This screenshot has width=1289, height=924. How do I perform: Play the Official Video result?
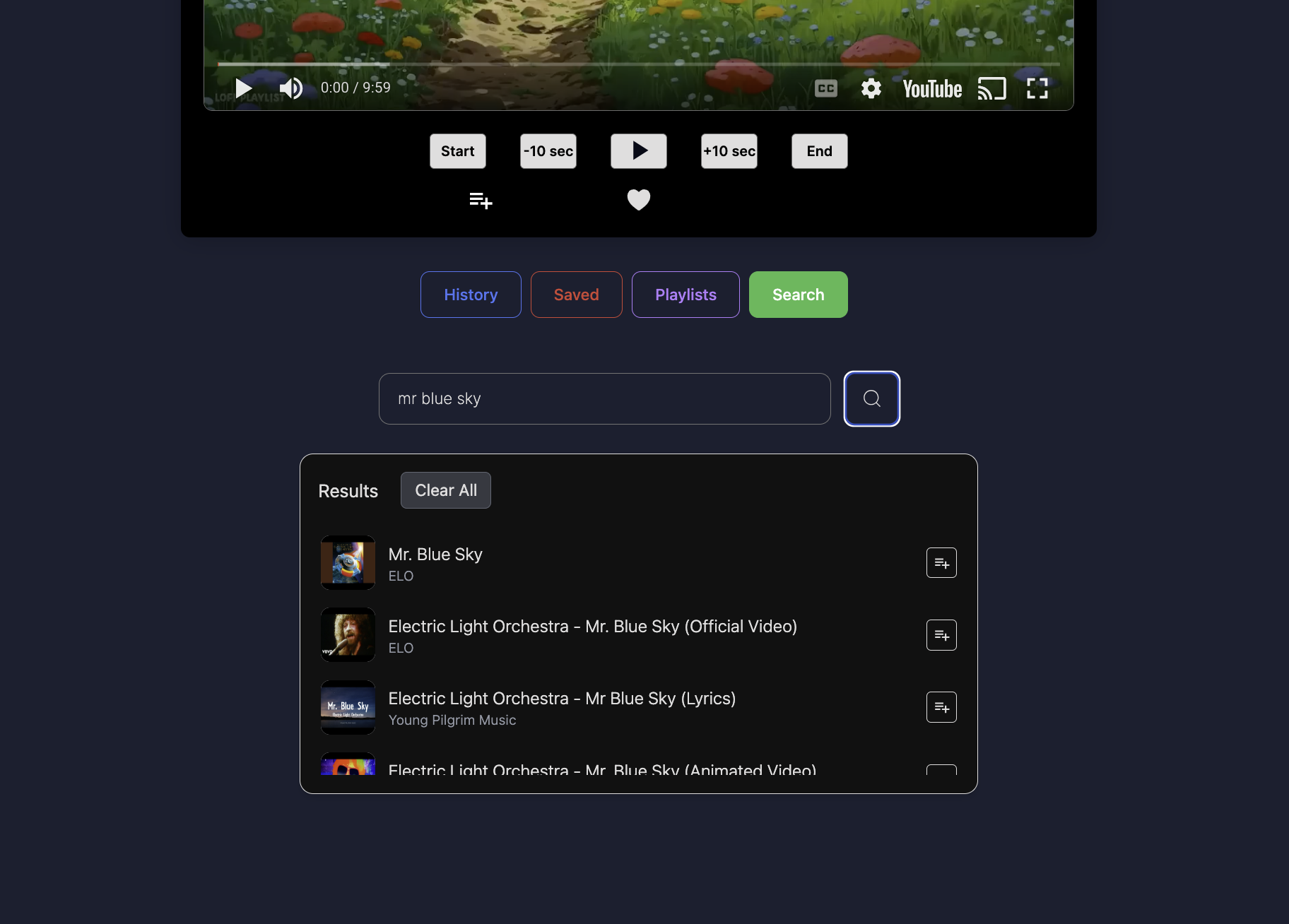(593, 627)
